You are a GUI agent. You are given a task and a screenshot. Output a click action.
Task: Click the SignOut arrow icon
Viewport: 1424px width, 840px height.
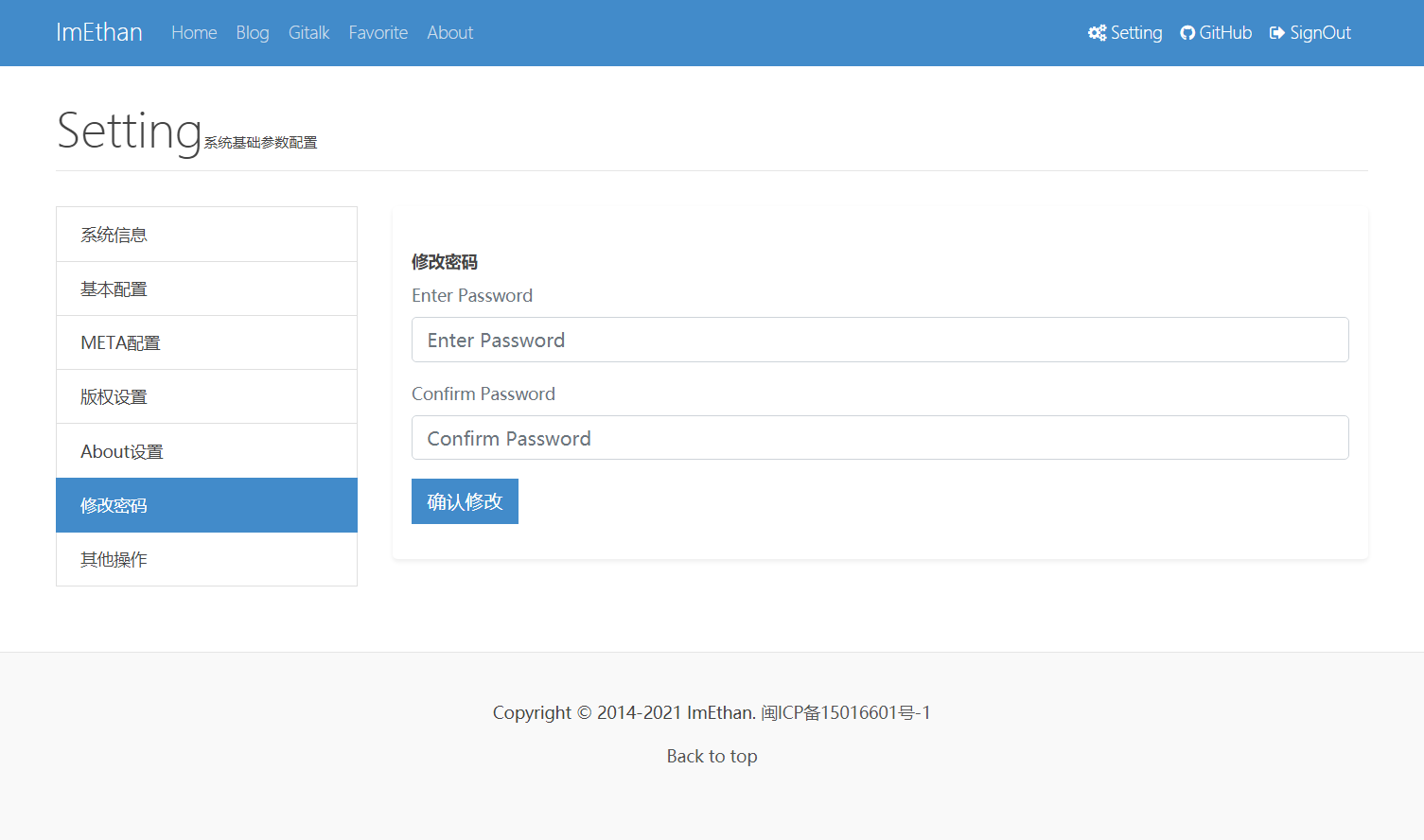pyautogui.click(x=1277, y=33)
